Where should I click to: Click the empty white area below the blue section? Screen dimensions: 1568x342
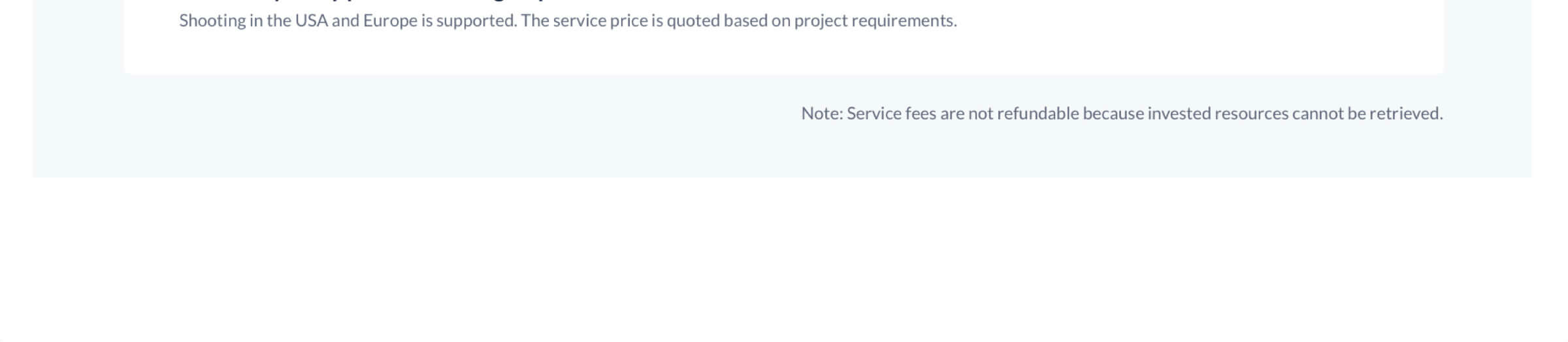[784, 260]
